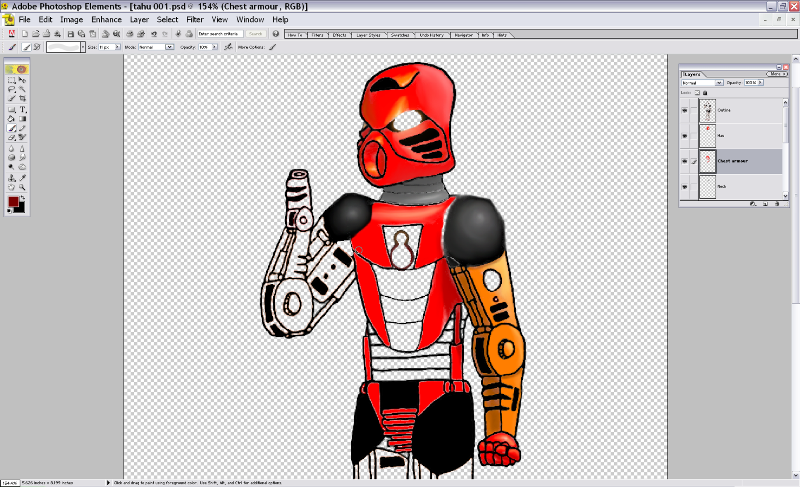Select the Rectangular Marquee tool
Viewport: 800px width, 487px height.
11,80
